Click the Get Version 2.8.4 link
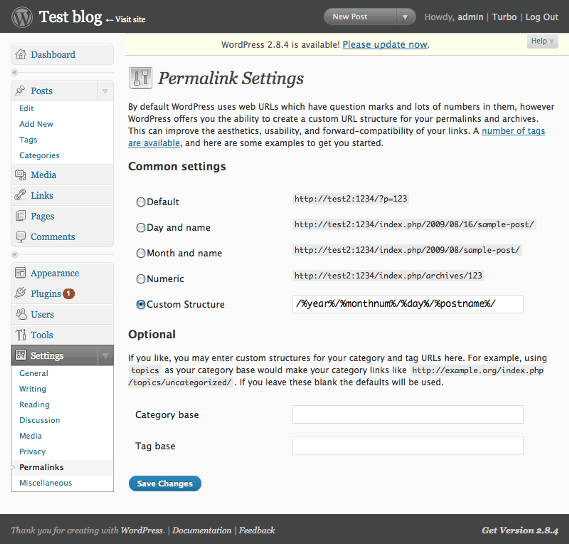This screenshot has width=569, height=544. [520, 531]
